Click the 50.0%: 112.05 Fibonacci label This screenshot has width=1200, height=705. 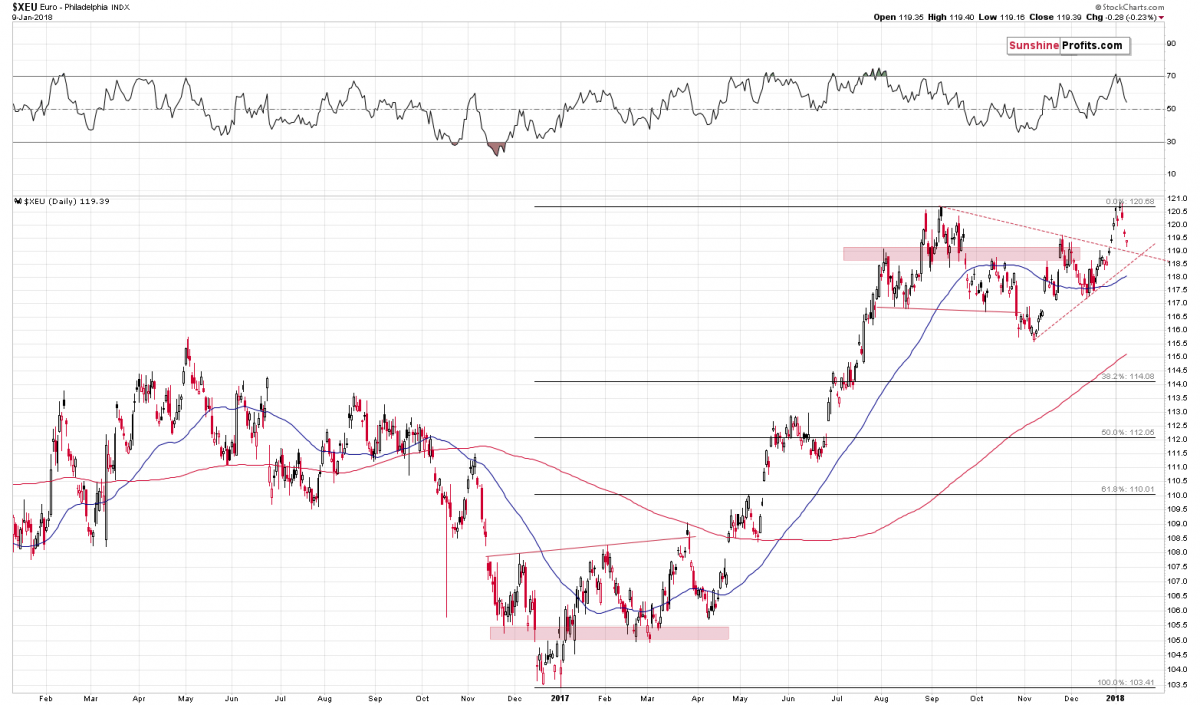click(1127, 433)
